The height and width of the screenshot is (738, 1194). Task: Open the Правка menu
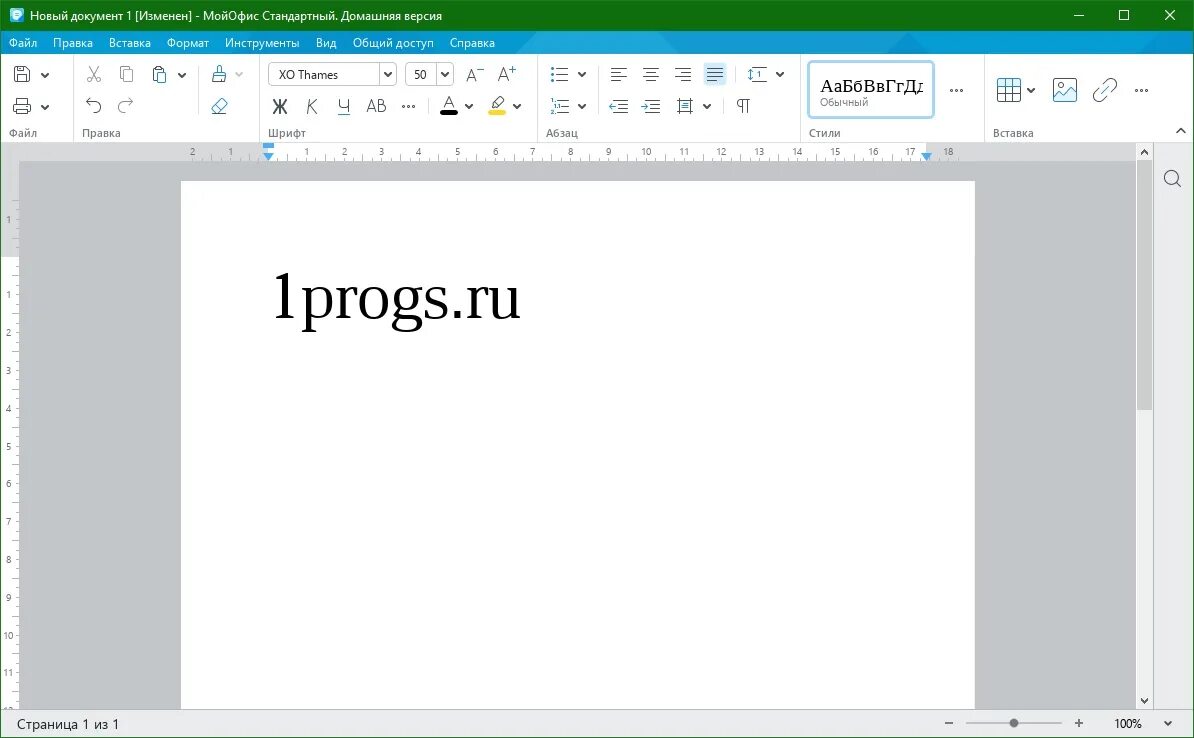(x=73, y=43)
